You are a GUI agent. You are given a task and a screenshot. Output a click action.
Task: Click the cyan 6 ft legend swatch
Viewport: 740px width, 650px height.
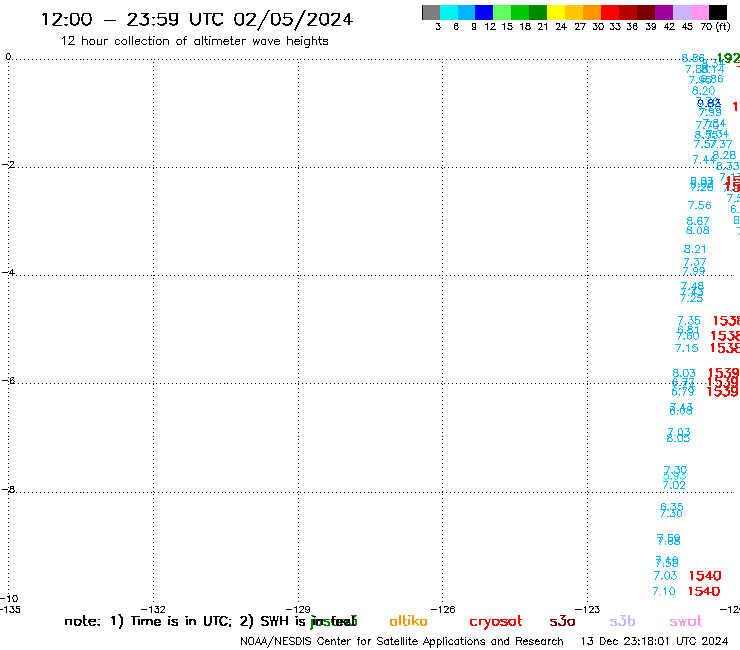448,12
